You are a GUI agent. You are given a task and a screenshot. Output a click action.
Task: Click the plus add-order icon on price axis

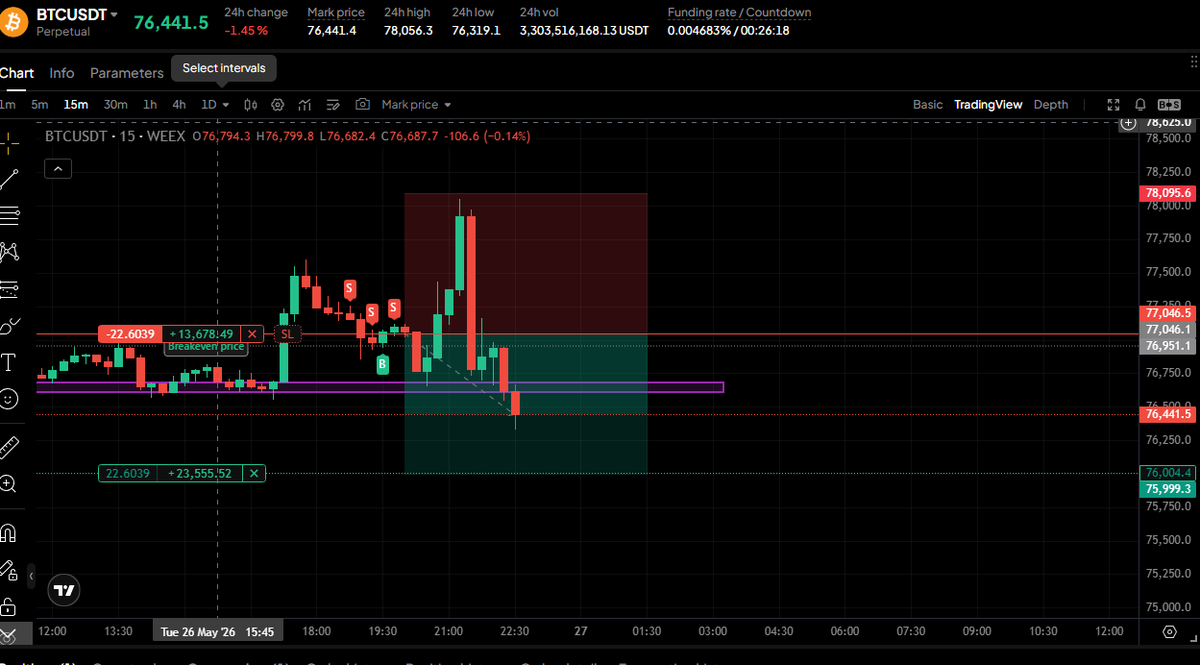pos(1128,123)
